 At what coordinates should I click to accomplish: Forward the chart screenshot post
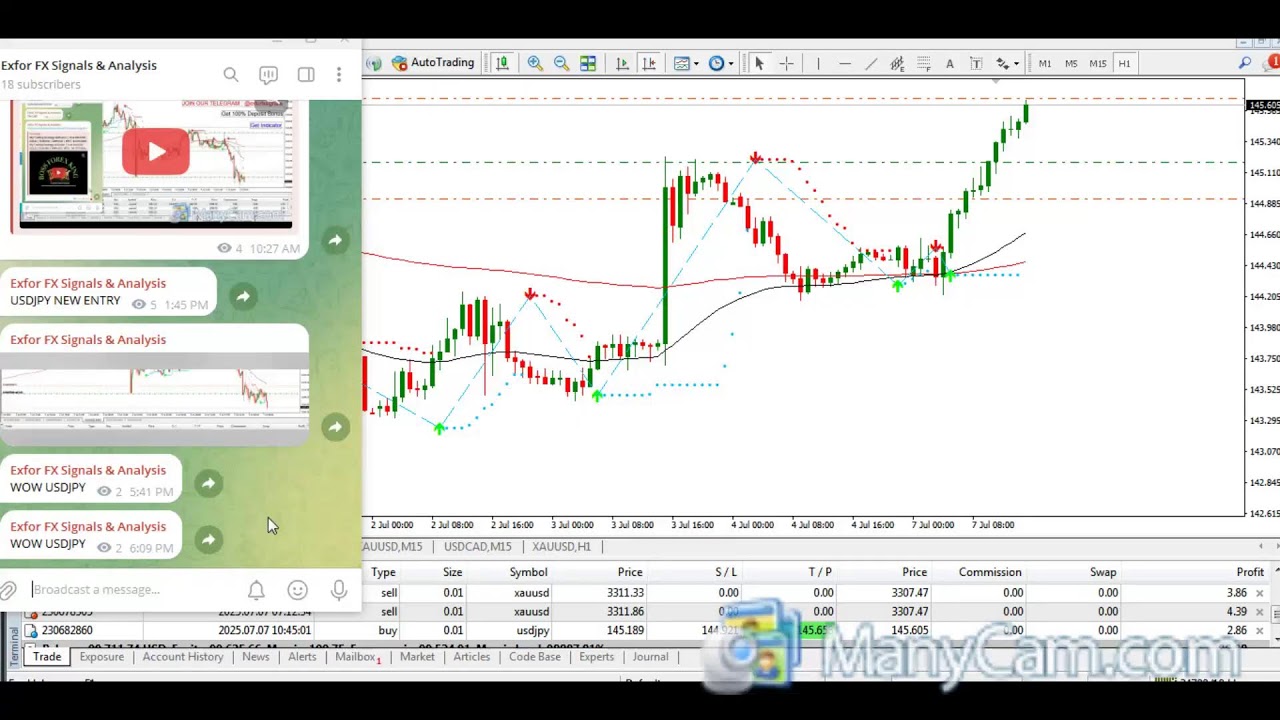click(335, 427)
